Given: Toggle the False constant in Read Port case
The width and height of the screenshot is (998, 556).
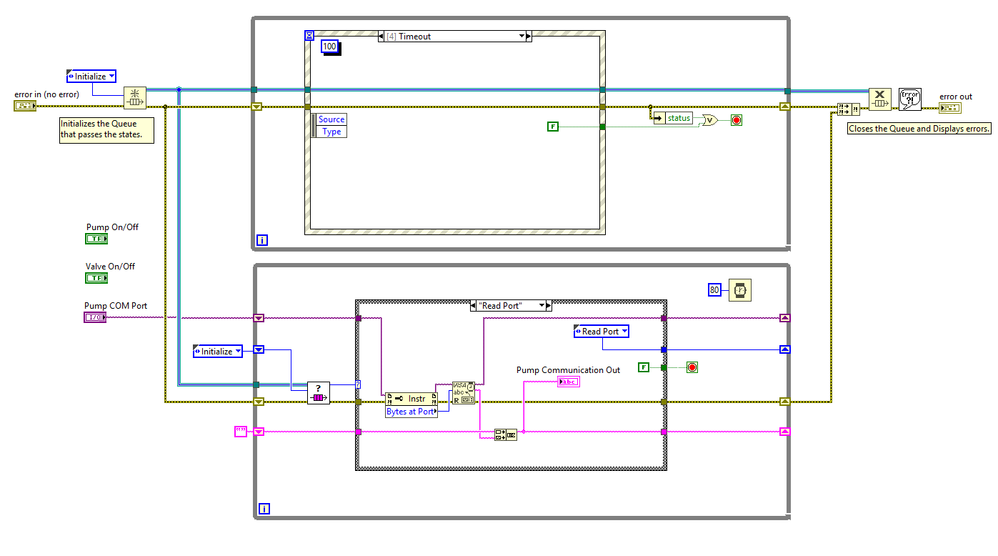Looking at the screenshot, I should (x=643, y=367).
